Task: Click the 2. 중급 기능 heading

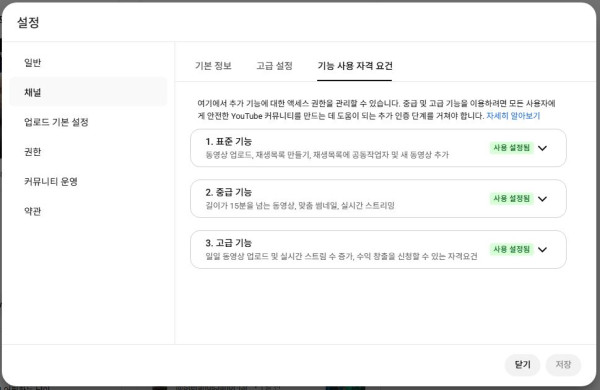Action: (x=228, y=192)
